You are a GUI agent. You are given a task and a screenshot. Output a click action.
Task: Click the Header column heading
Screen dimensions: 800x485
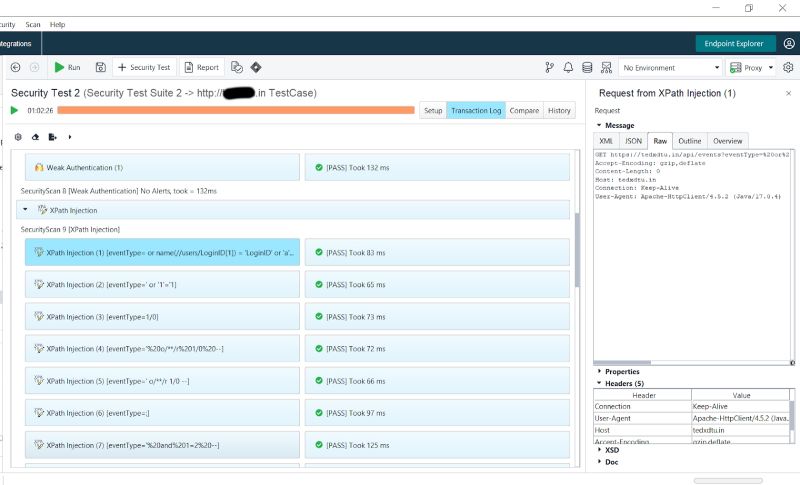coord(643,395)
